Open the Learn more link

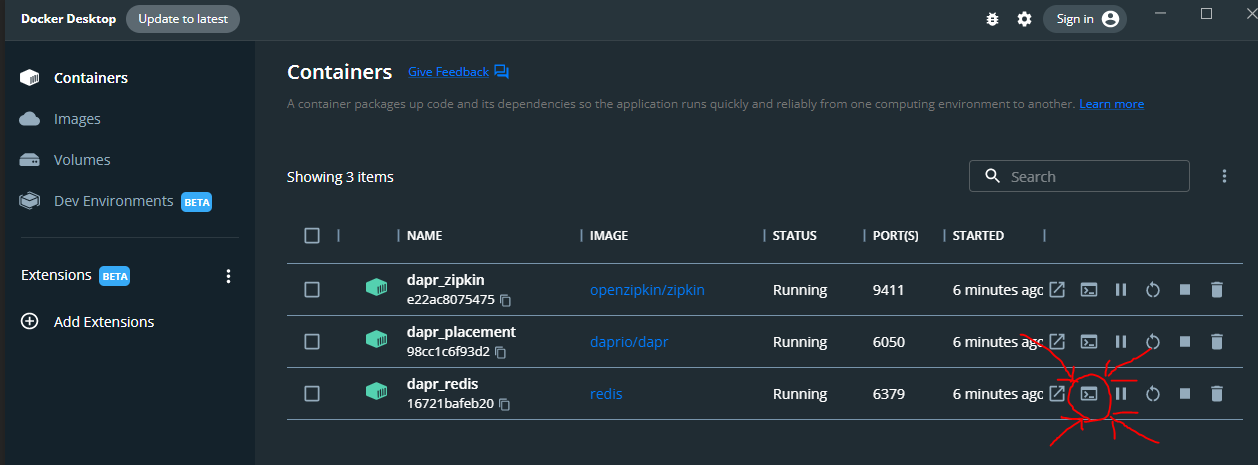click(x=1111, y=104)
